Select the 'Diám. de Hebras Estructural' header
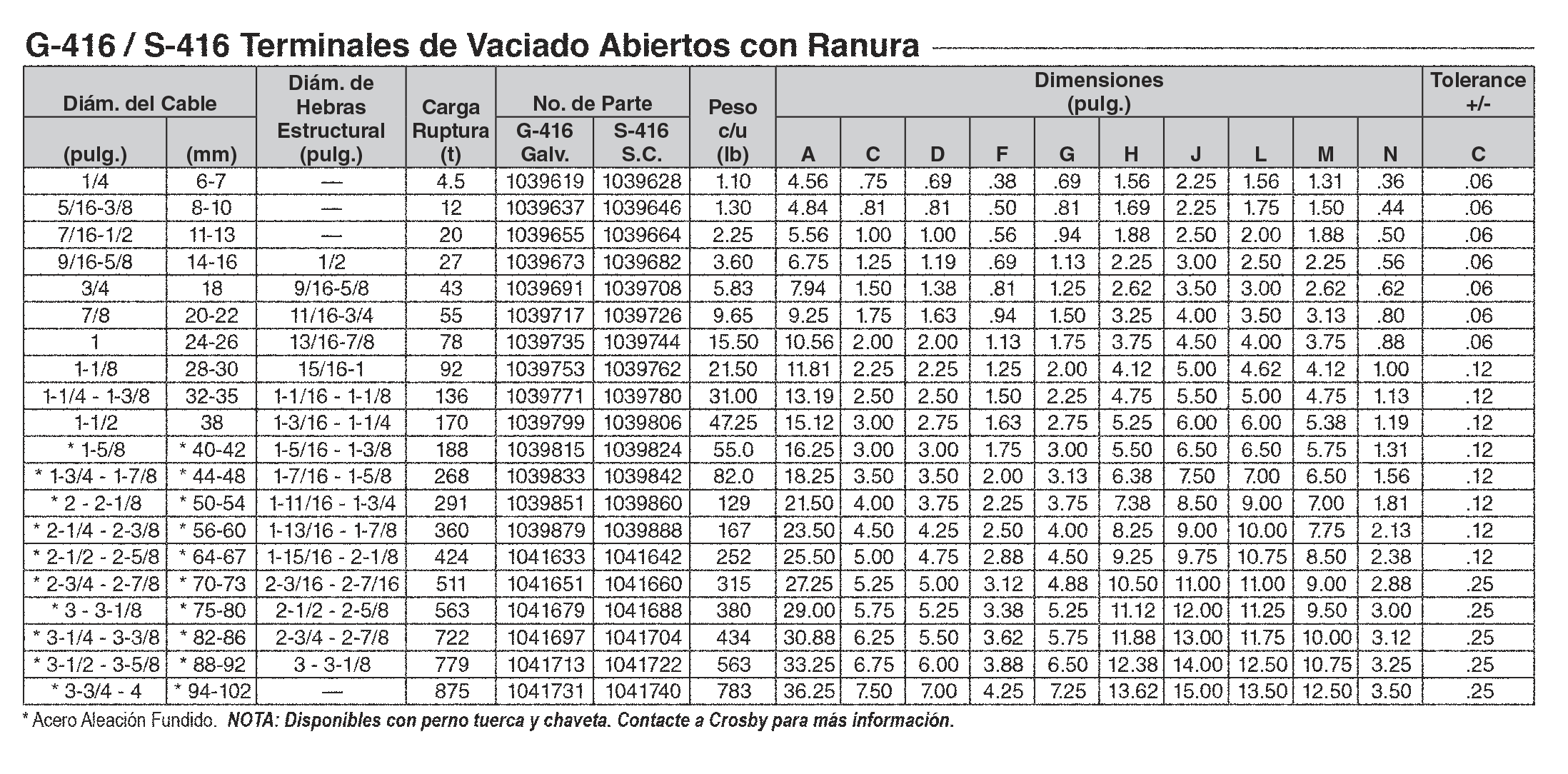1568x774 pixels. 331,119
